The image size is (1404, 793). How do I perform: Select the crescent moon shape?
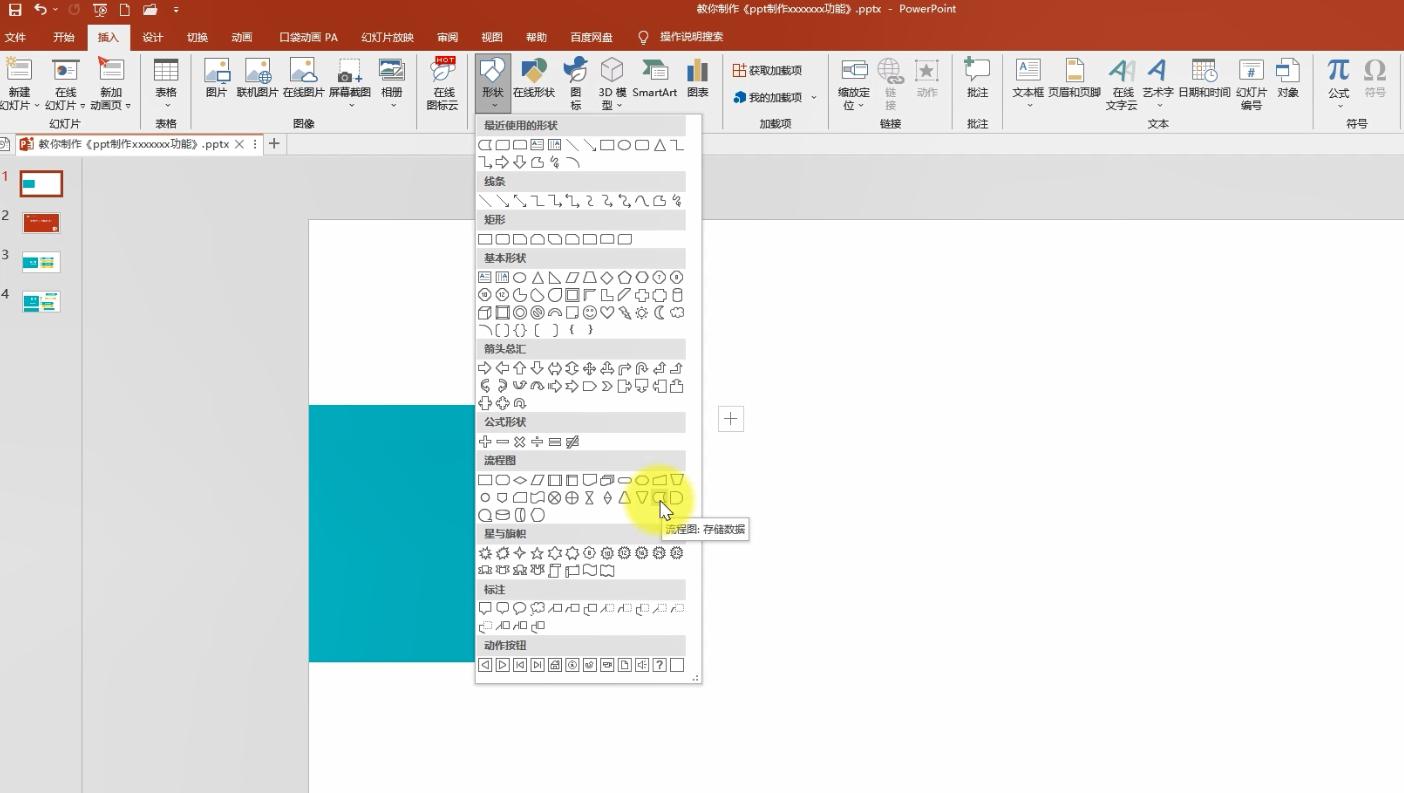point(660,313)
